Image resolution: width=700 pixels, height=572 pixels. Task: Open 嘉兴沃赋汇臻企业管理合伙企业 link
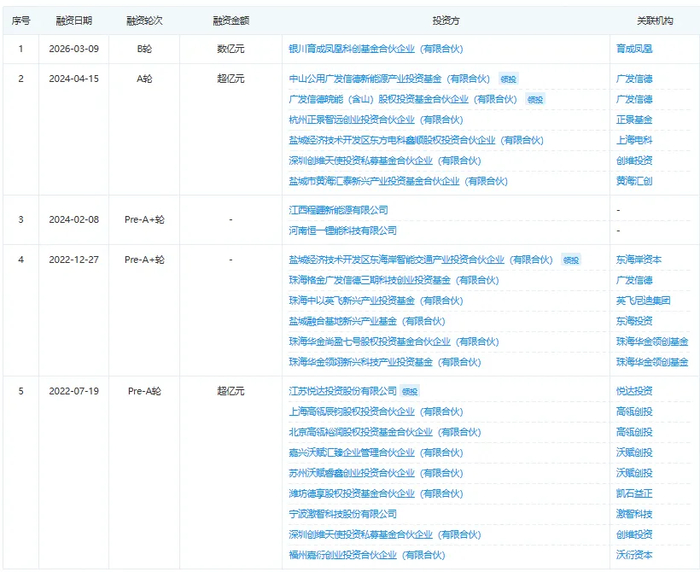point(376,453)
